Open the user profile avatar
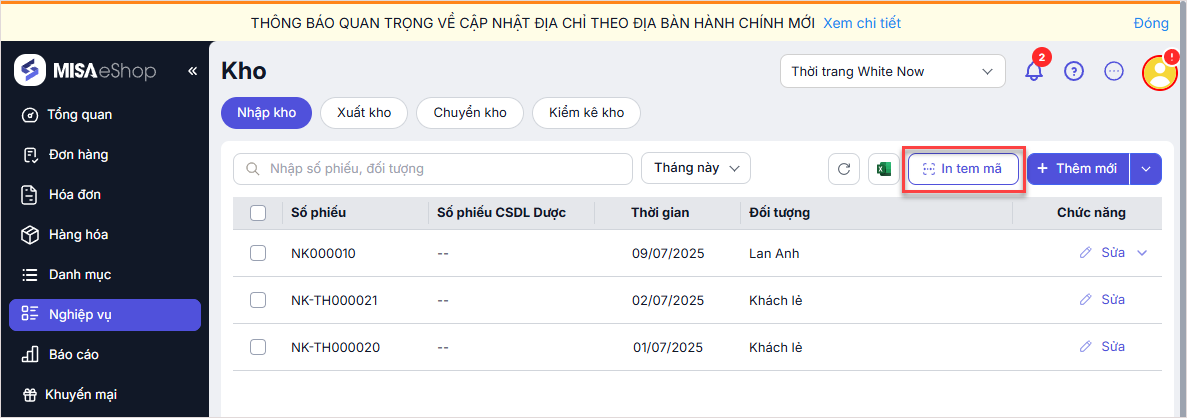The width and height of the screenshot is (1187, 418). [1159, 72]
